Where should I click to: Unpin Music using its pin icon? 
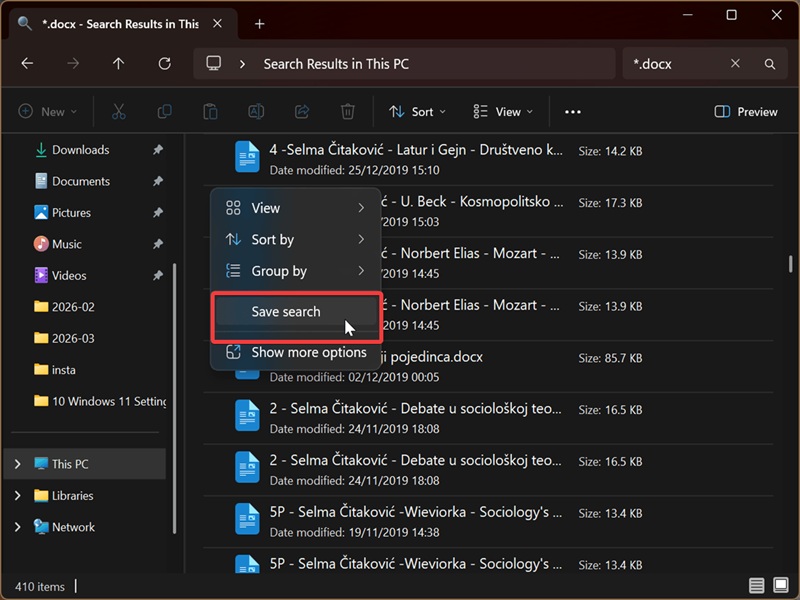pos(158,244)
